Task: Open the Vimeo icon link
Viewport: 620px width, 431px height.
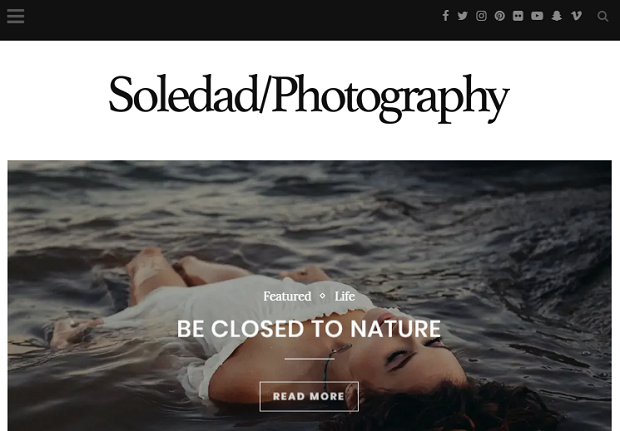Action: point(577,16)
